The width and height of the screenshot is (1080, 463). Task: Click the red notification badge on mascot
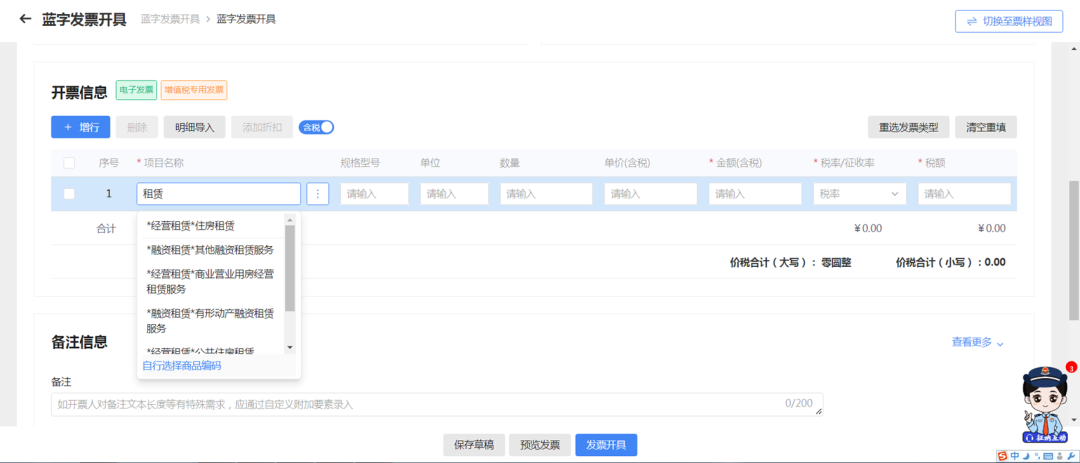point(1070,367)
